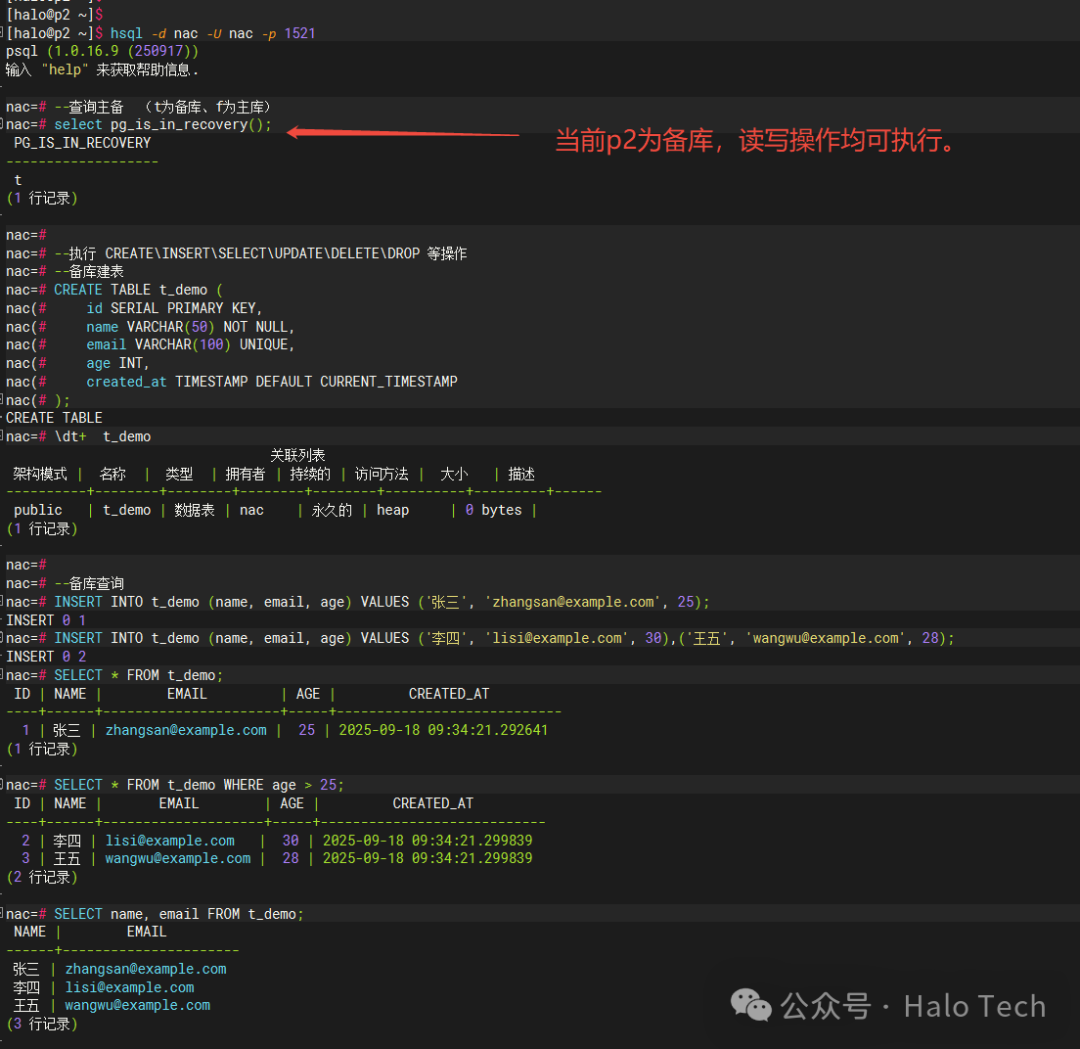The image size is (1080, 1049).
Task: Click the "created_at TIMESTAMP DEFAULT CURRENT_TIMESTAMP" line
Action: [x=271, y=382]
